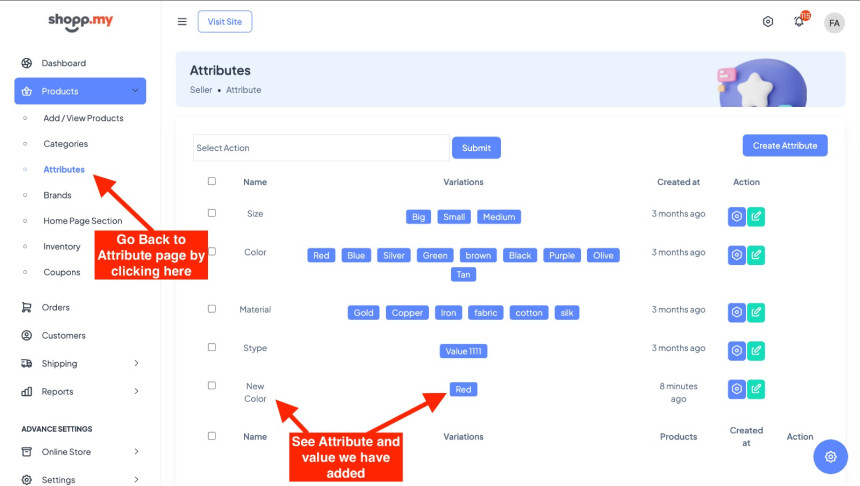Tick the checkbox for Material attribute
Screen dimensions: 860x486
coord(212,309)
